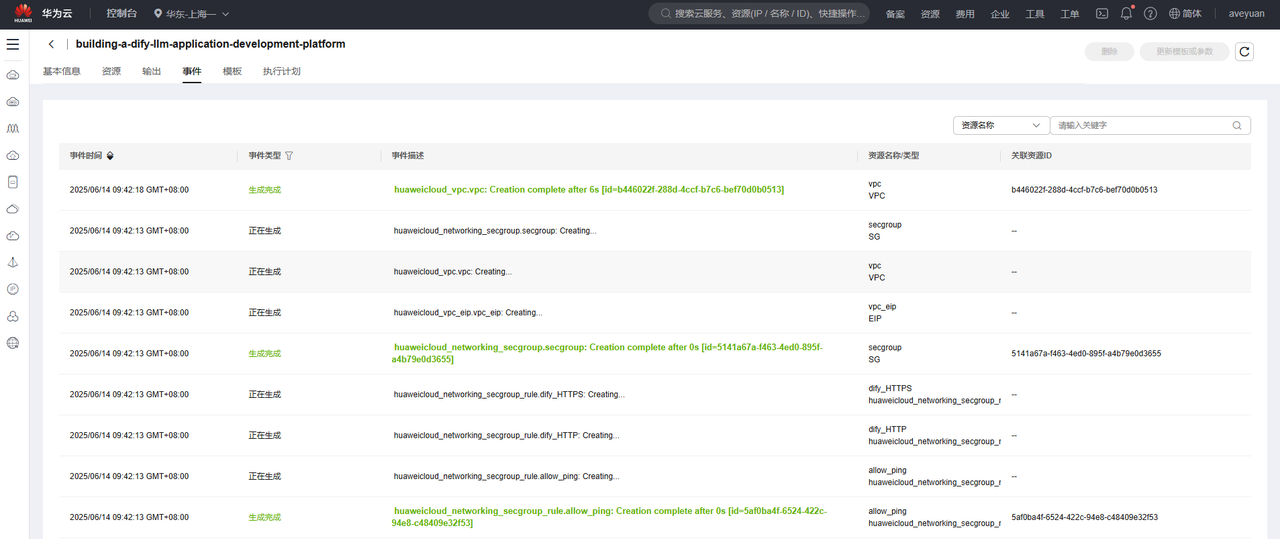The image size is (1280, 539).
Task: Switch to the 基本信息 tab
Action: coord(62,72)
